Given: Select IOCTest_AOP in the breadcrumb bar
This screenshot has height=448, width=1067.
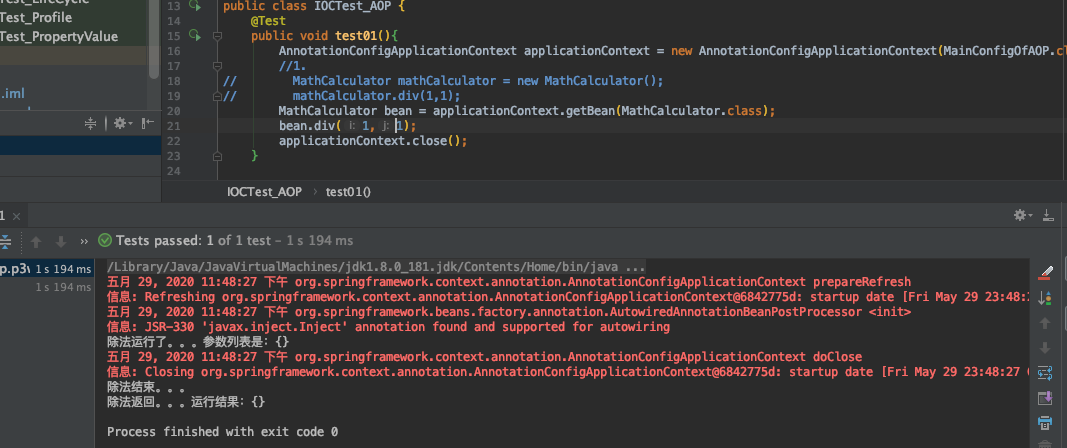Looking at the screenshot, I should point(264,191).
